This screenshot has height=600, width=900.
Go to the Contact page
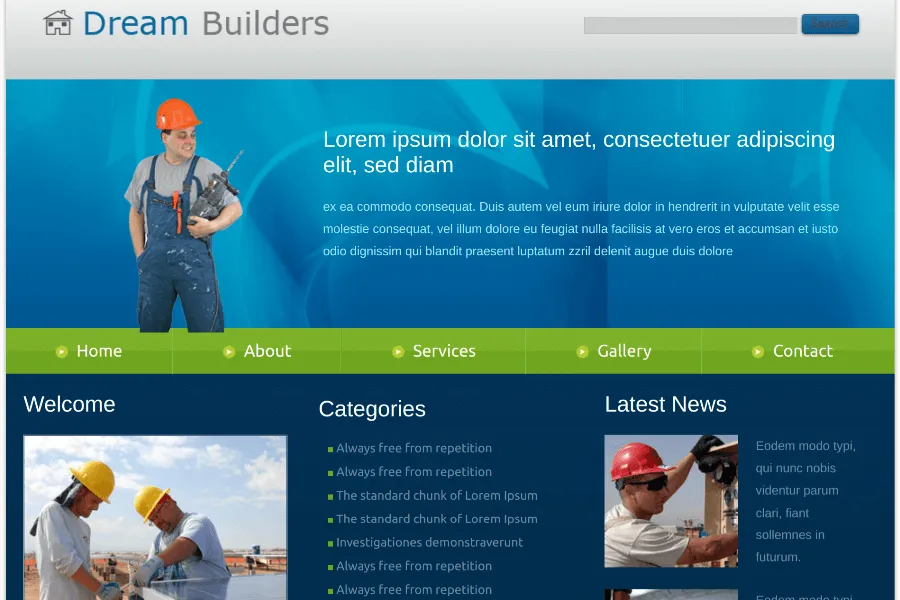[802, 351]
